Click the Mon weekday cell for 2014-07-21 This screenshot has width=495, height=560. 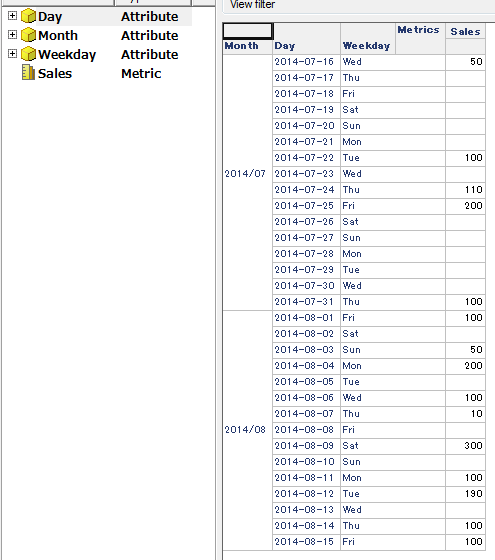point(393,142)
